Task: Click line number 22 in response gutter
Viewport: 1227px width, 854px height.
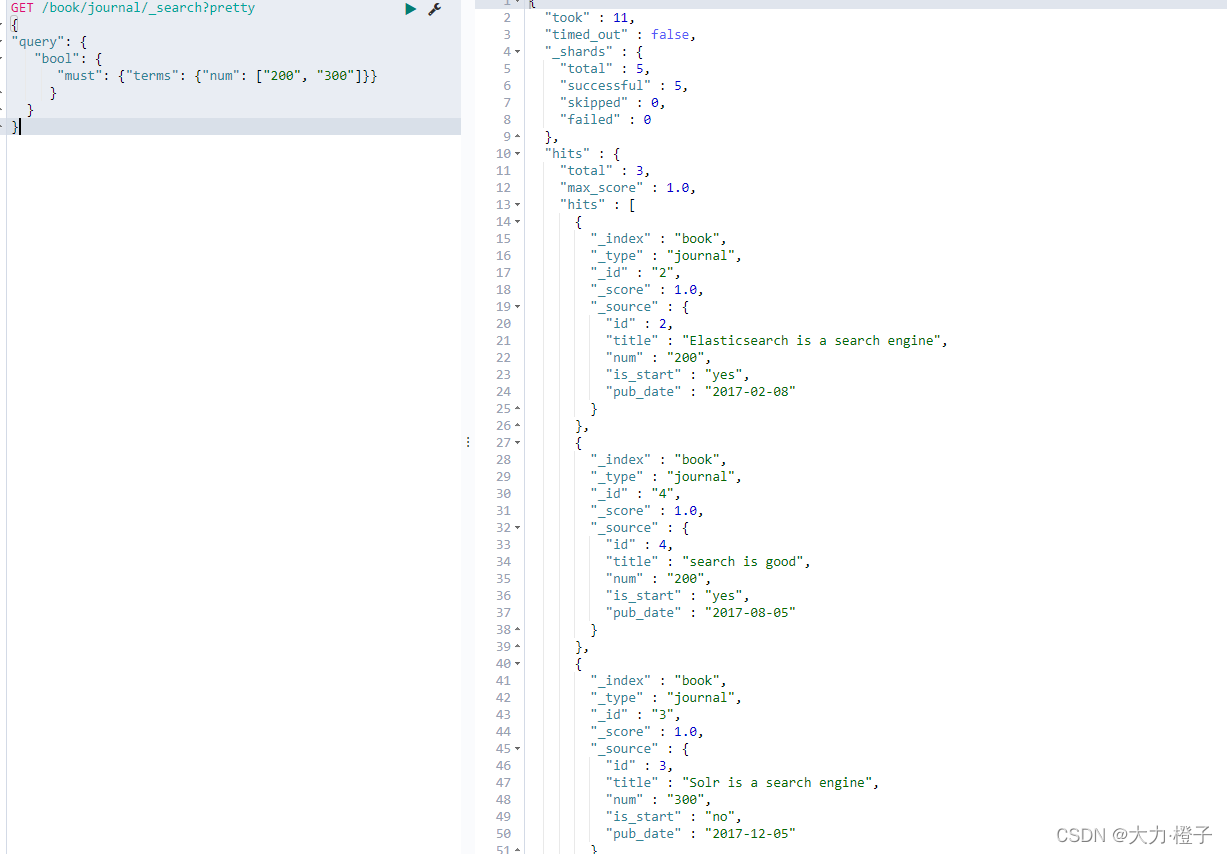Action: click(x=503, y=358)
